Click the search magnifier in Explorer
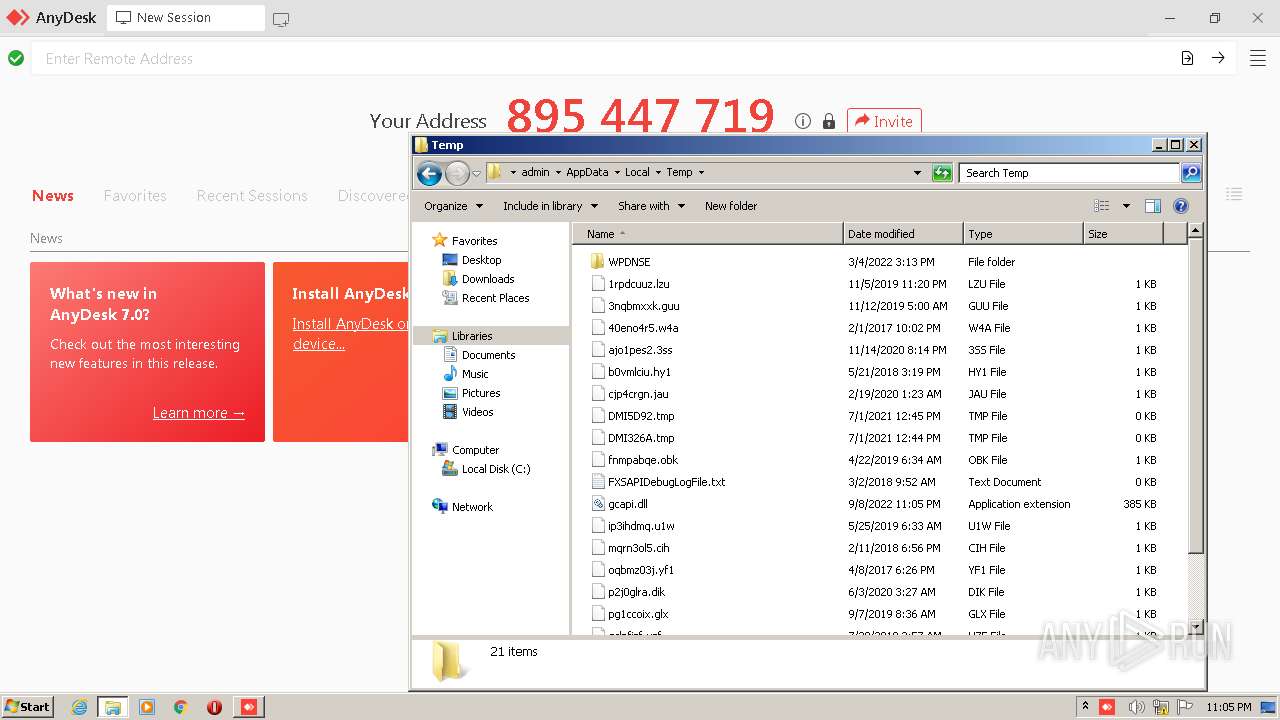The height and width of the screenshot is (720, 1280). pyautogui.click(x=1190, y=173)
